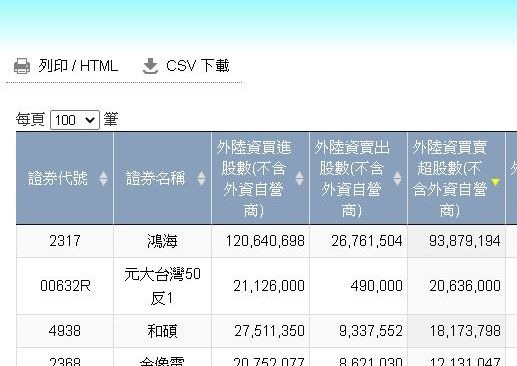Click the value 27,511,350

click(x=269, y=331)
